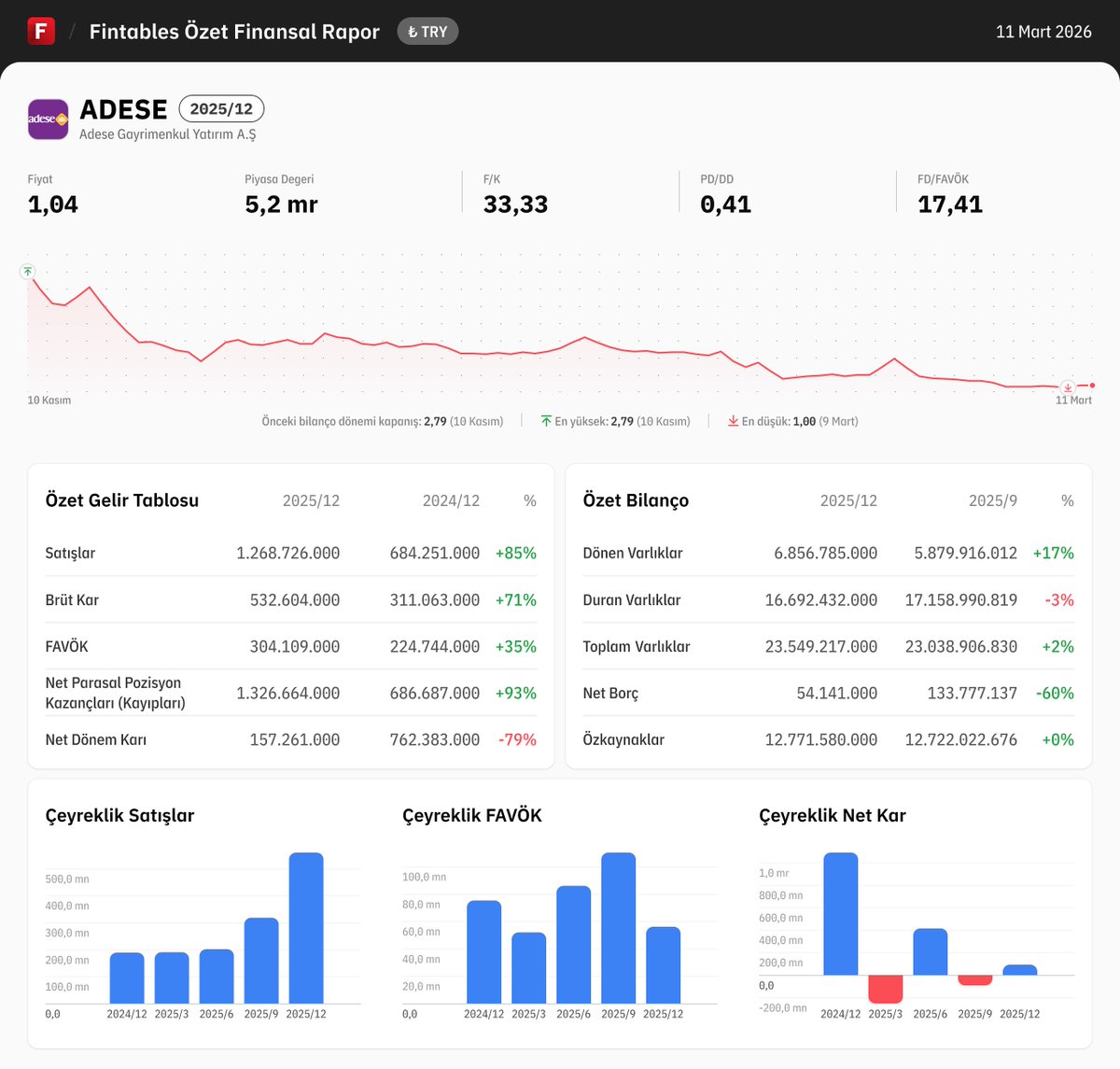Click the 2025/9 bar in Çeyreklik Satışlar
1120x1069 pixels.
[x=261, y=961]
